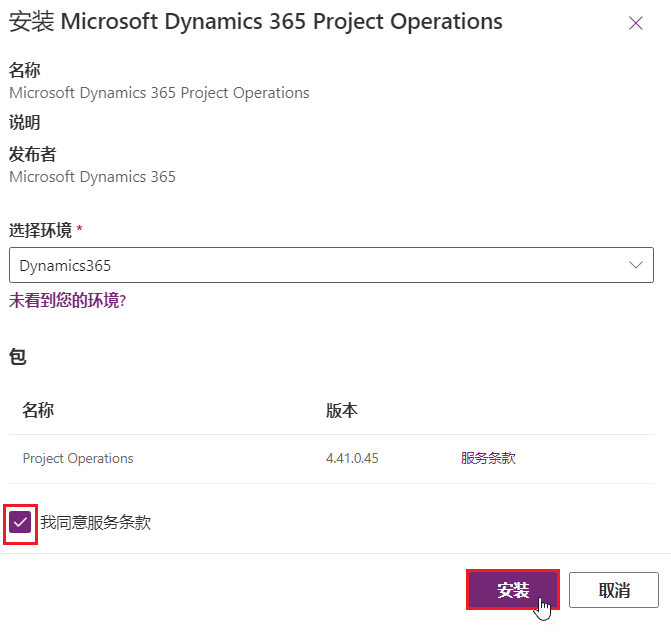Click the 说明 label
Screen dimensions: 671x643
[24, 123]
